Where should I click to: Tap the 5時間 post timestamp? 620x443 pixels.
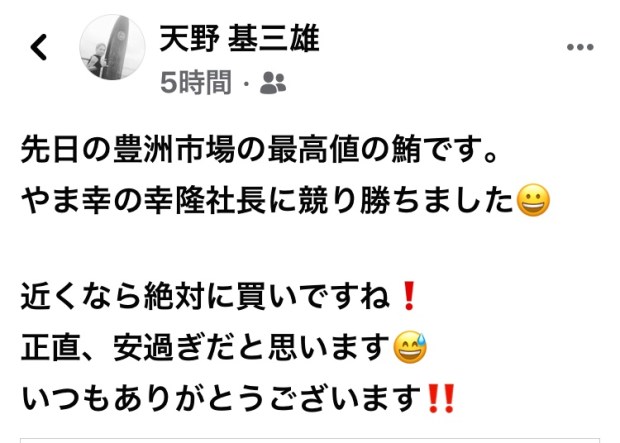pos(196,83)
